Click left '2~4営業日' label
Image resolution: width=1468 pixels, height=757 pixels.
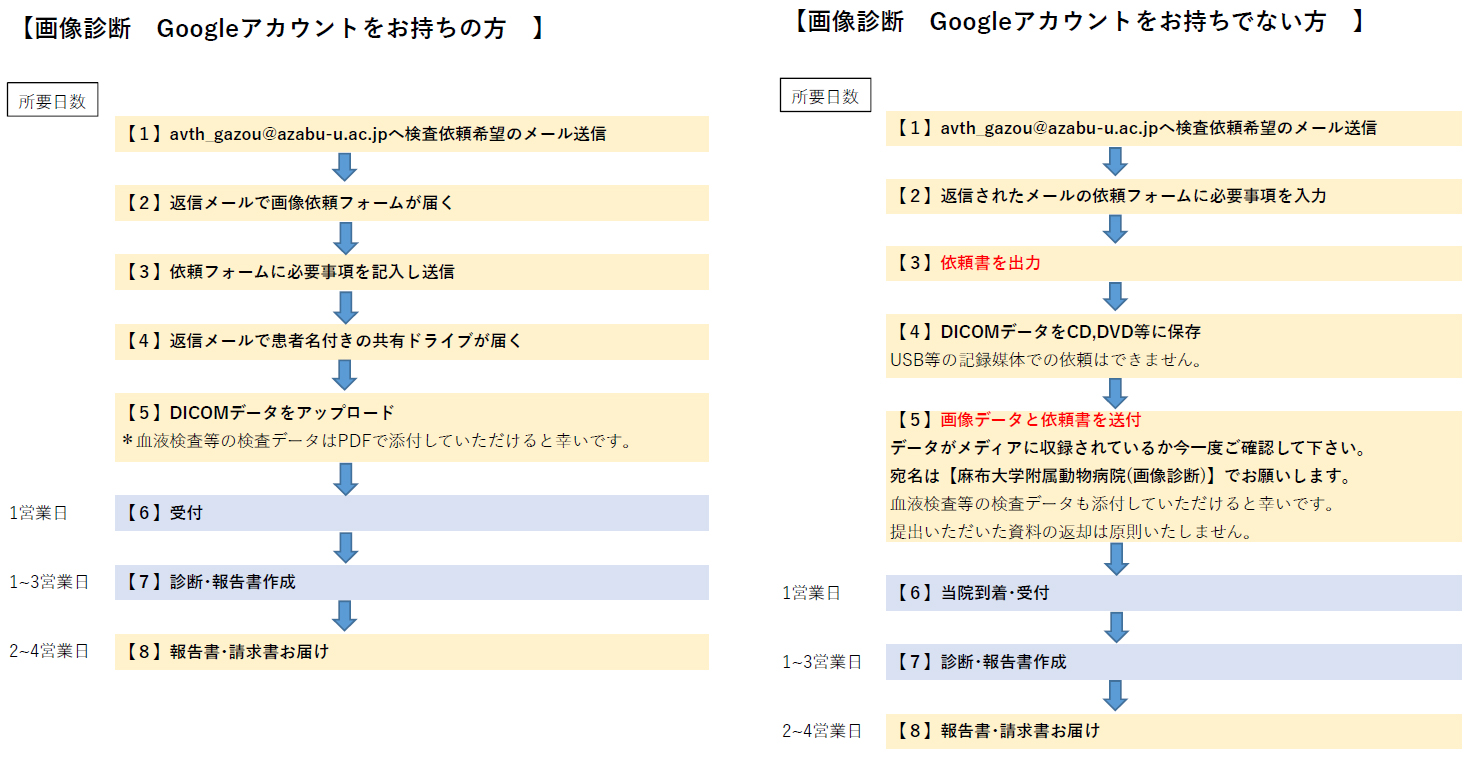(50, 651)
